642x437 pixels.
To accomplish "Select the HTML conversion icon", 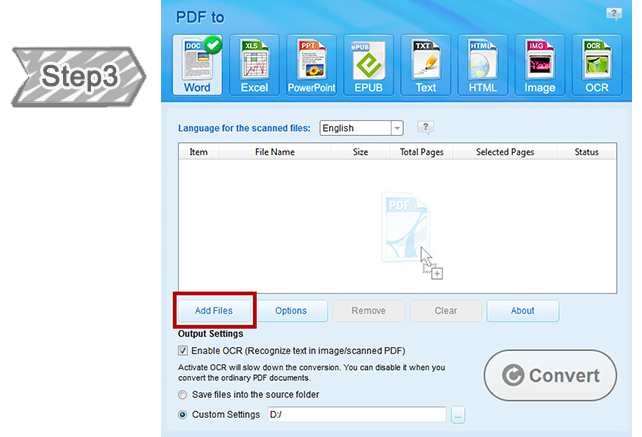I will (483, 66).
